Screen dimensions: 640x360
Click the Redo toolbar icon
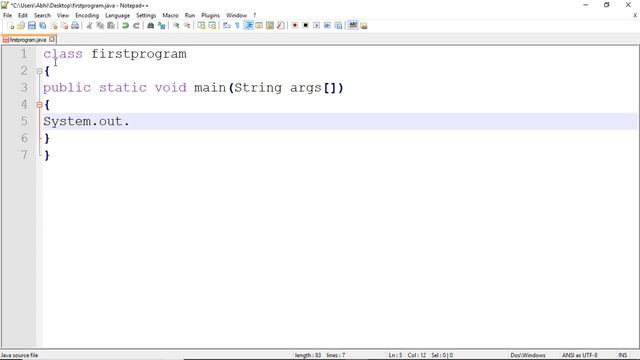[136, 26]
